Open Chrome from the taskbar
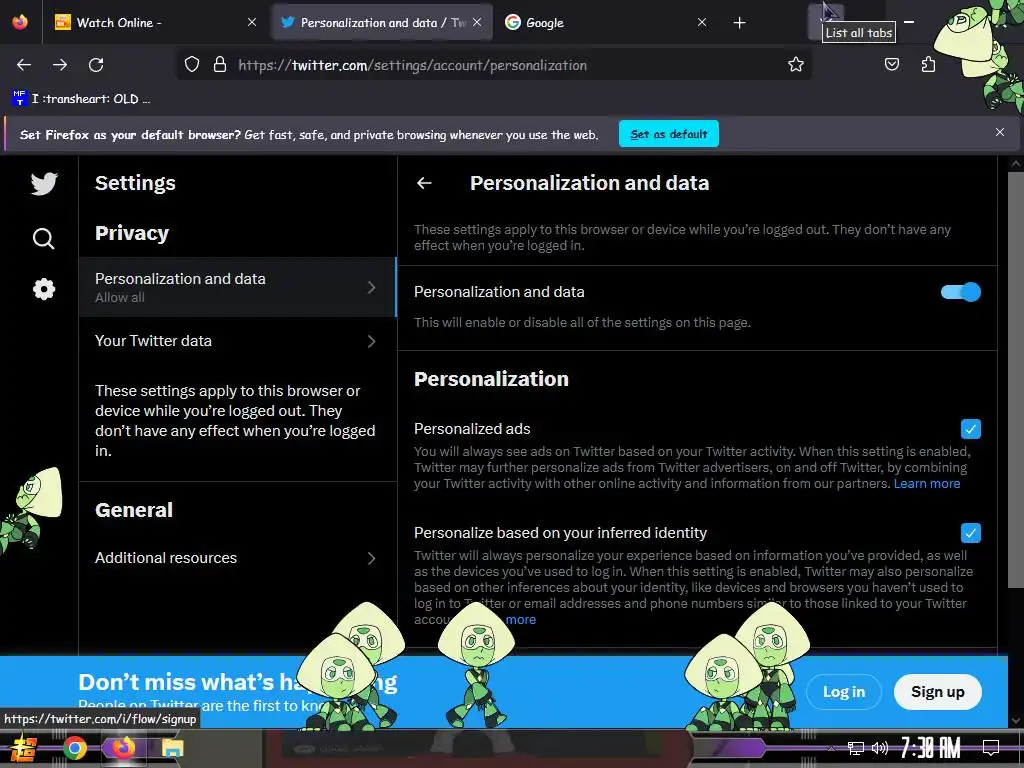 pos(74,748)
